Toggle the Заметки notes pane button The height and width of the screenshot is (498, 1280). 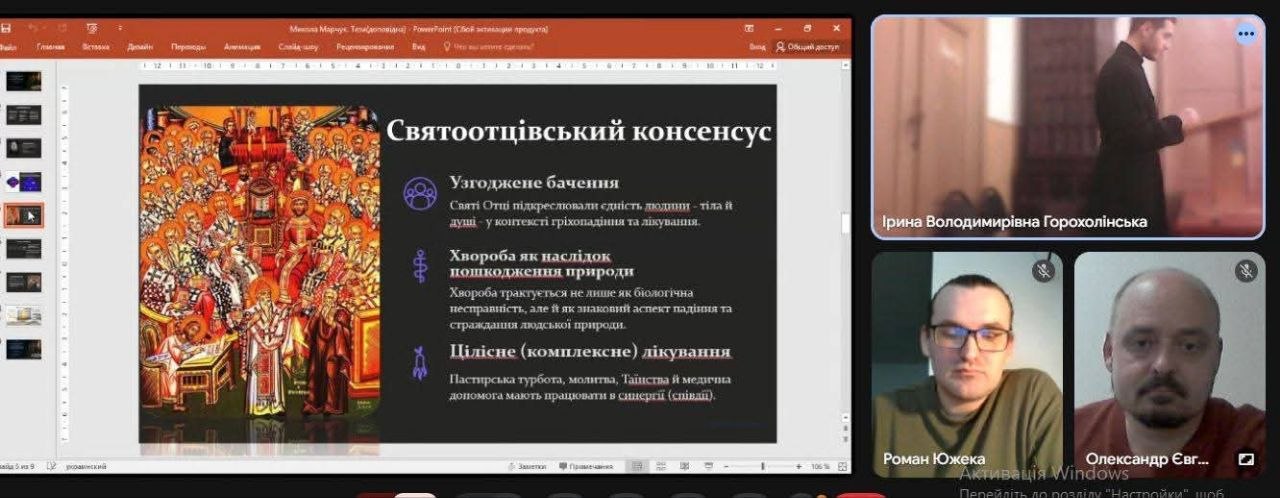click(526, 466)
